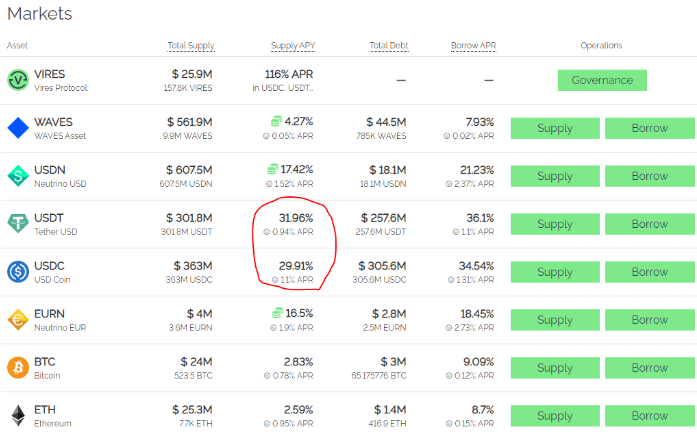Image resolution: width=697 pixels, height=436 pixels.
Task: Click the USDC total debt $ 305.6M
Action: pos(382,266)
